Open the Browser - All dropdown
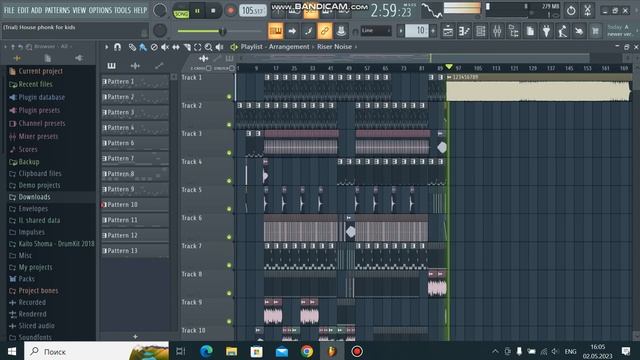This screenshot has width=640, height=360. [x=53, y=47]
